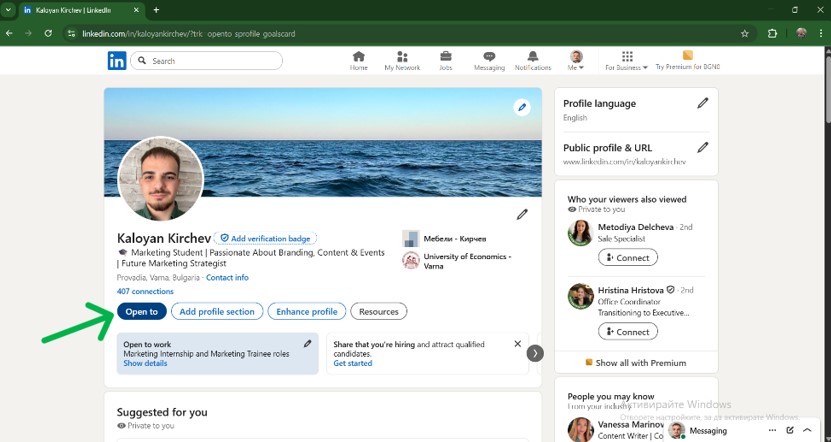Viewport: 831px width, 442px height.
Task: Edit Open to work card pencil
Action: pyautogui.click(x=307, y=343)
